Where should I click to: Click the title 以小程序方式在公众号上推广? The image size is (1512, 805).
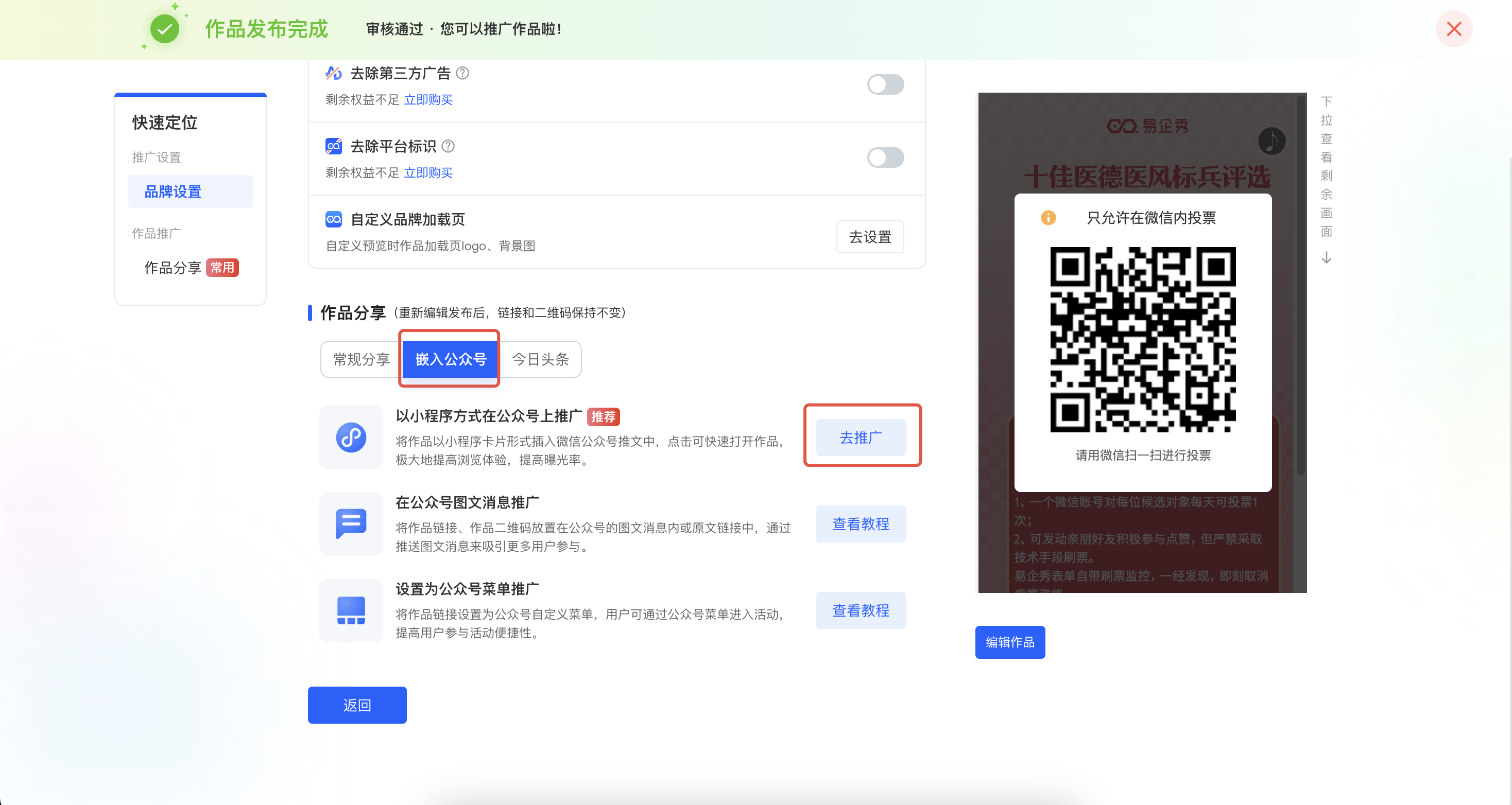[488, 416]
